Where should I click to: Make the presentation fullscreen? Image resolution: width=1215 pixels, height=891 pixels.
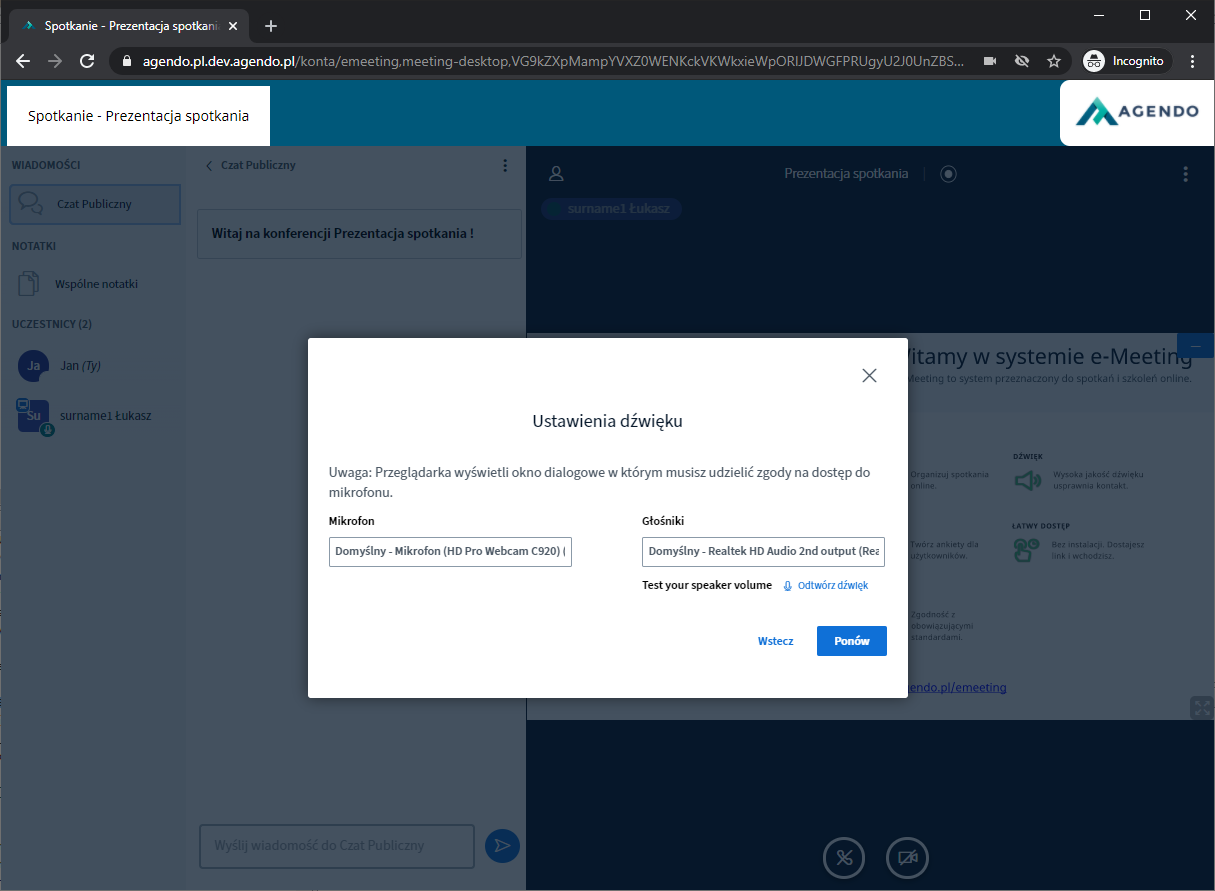[1200, 708]
